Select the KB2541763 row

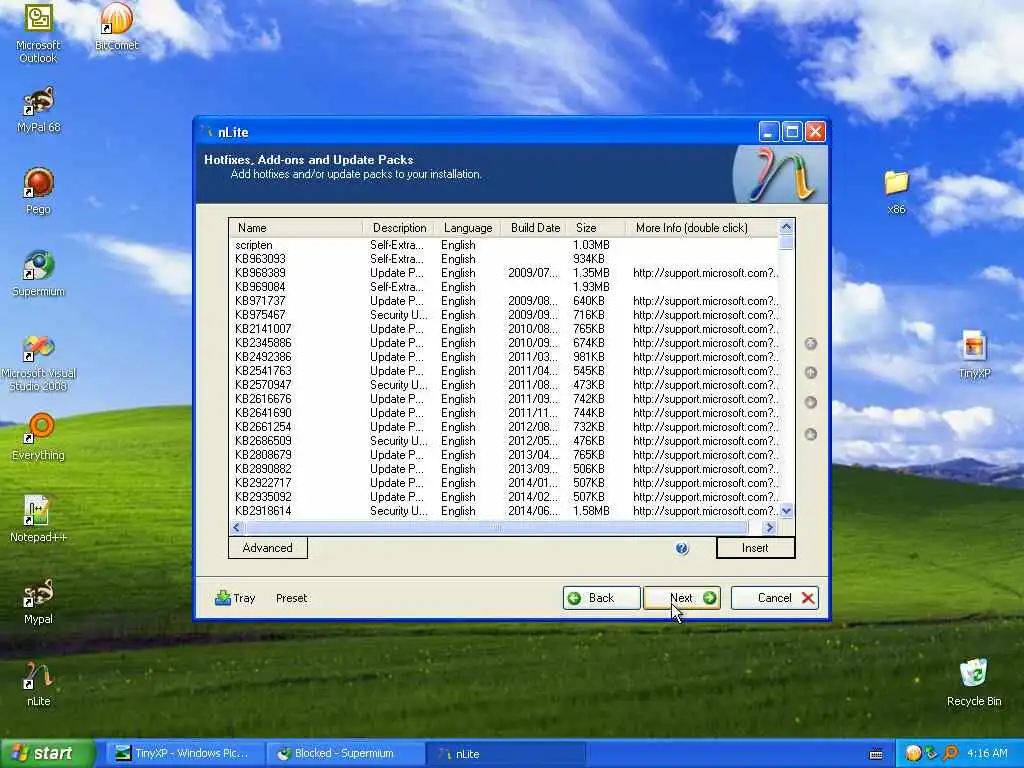click(504, 371)
